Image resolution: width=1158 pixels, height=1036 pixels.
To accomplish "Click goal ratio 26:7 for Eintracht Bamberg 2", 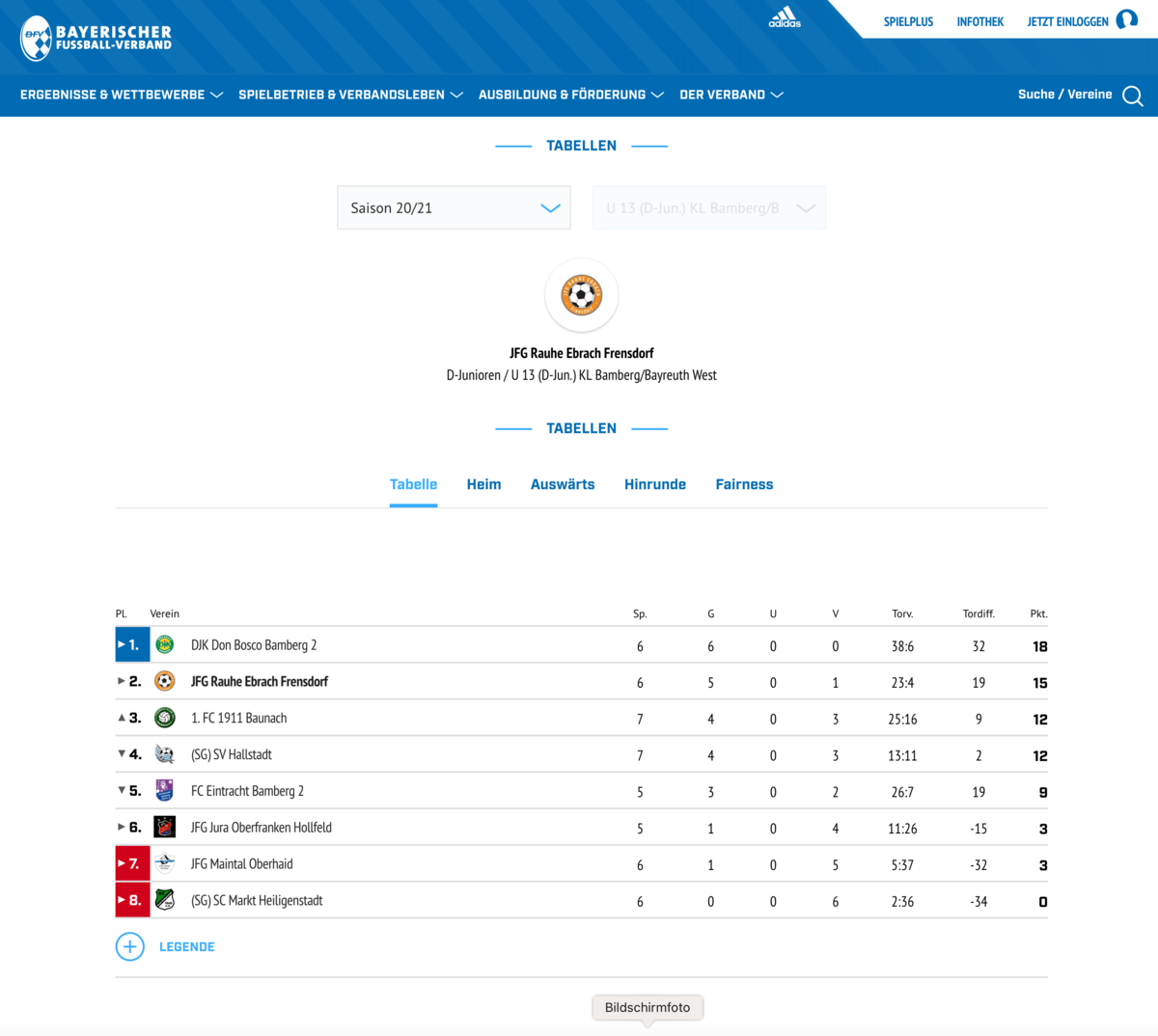I will click(902, 793).
